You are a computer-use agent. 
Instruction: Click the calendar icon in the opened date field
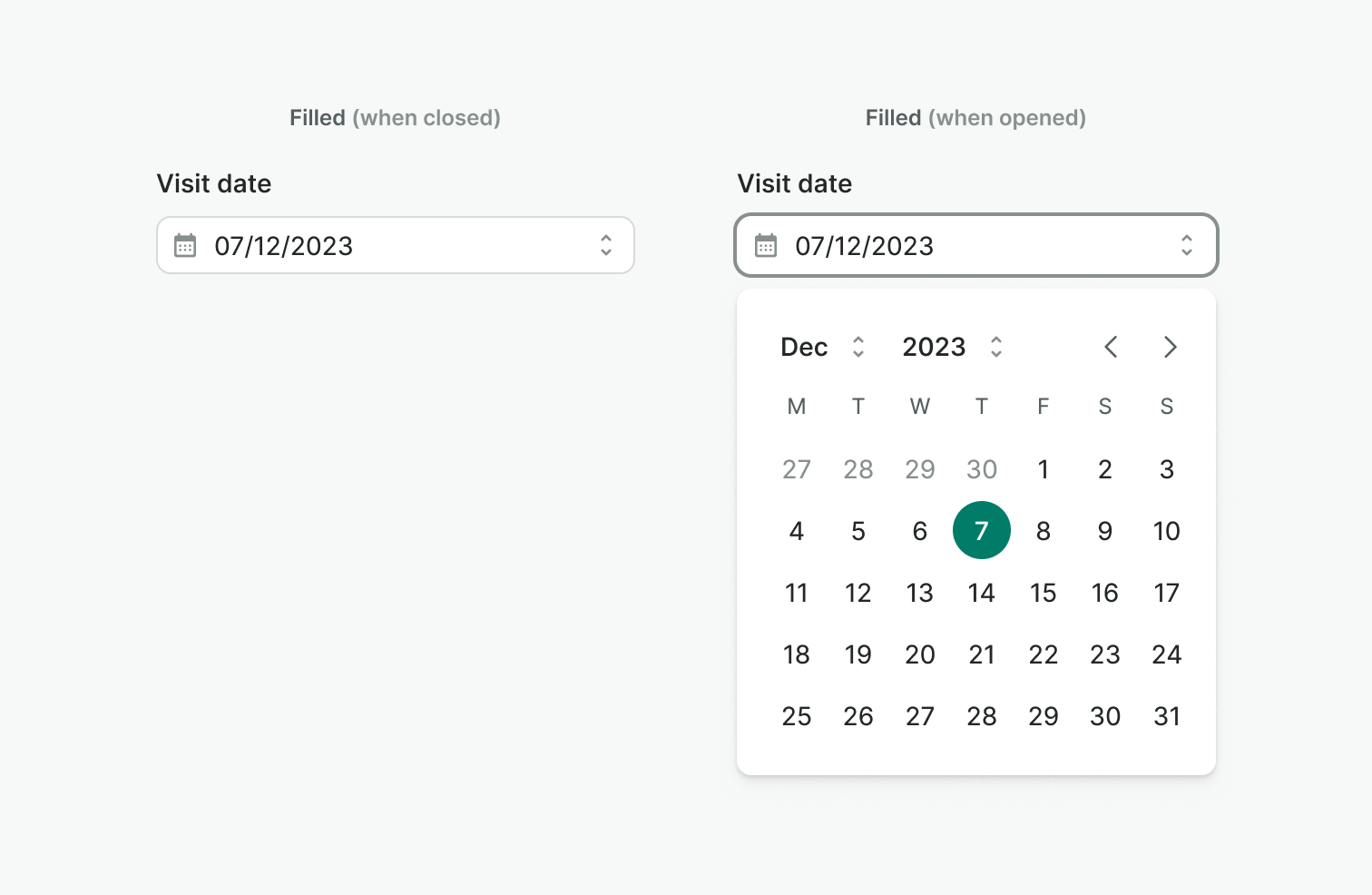click(765, 245)
